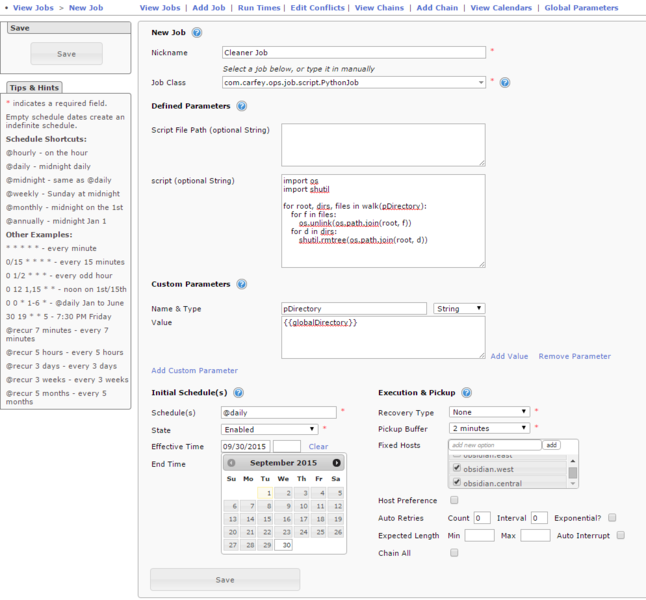The height and width of the screenshot is (600, 646).
Task: Click Save button in left panel
Action: coord(66,54)
